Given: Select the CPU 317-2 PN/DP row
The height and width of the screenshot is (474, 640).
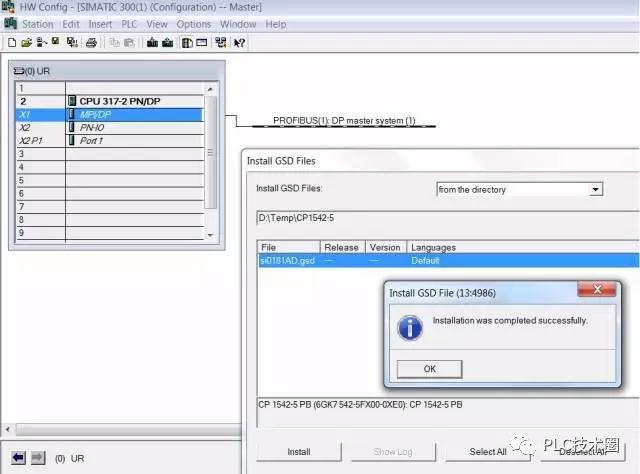Looking at the screenshot, I should (110, 101).
